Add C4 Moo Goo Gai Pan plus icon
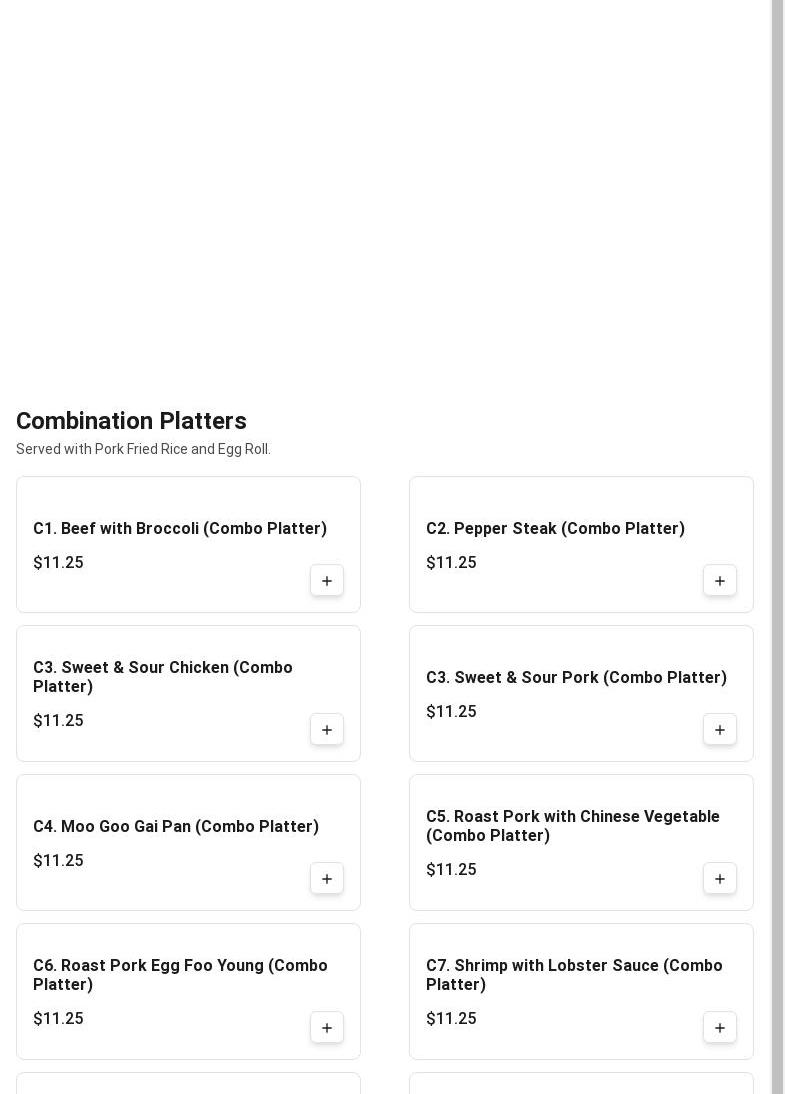785x1094 pixels. pyautogui.click(x=327, y=878)
